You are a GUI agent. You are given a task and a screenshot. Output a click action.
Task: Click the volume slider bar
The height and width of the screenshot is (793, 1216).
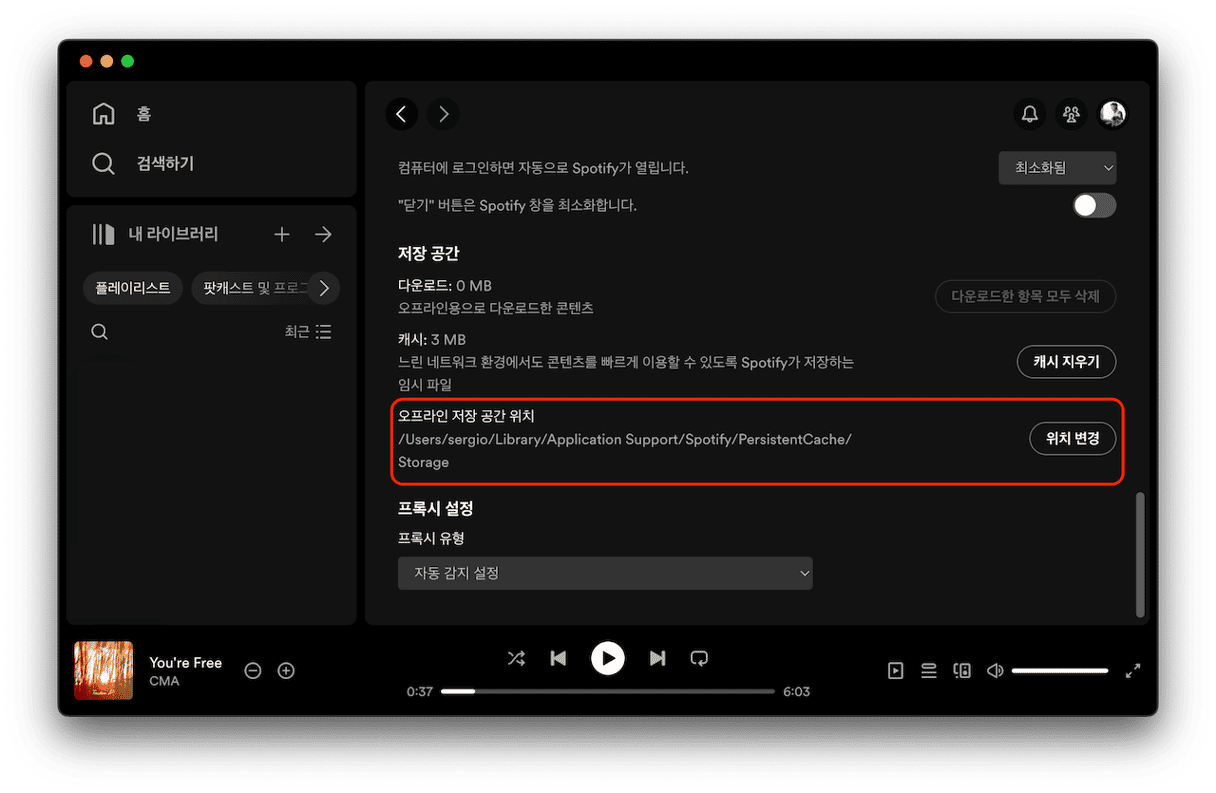[x=1060, y=671]
